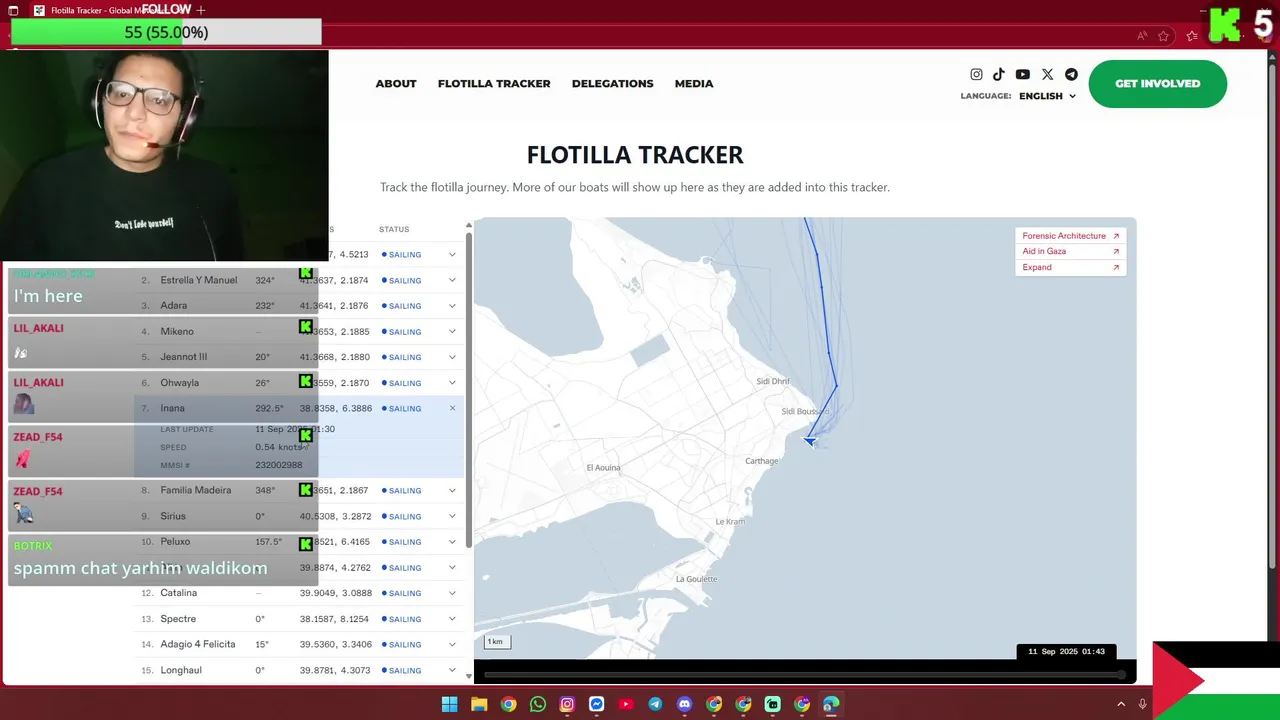Open Discord from the taskbar
The height and width of the screenshot is (720, 1280).
tap(684, 704)
